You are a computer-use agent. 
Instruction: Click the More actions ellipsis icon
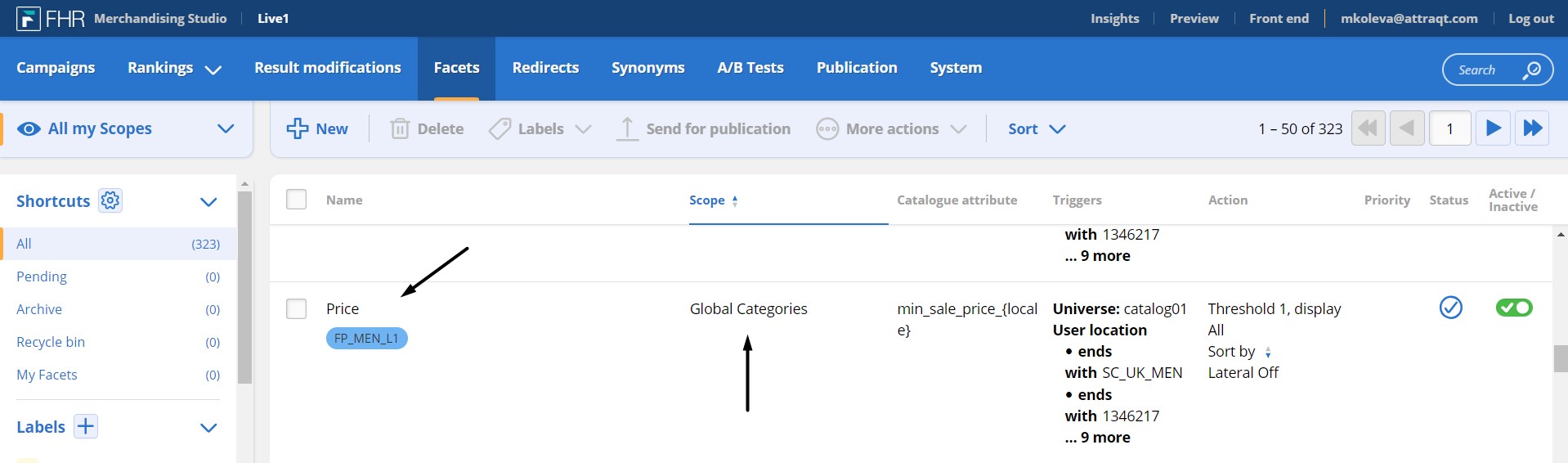(827, 128)
